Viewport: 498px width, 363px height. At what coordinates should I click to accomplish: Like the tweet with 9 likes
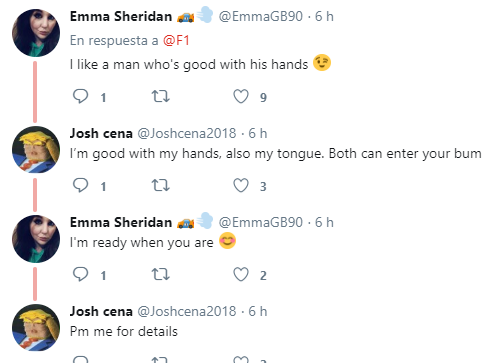241,97
